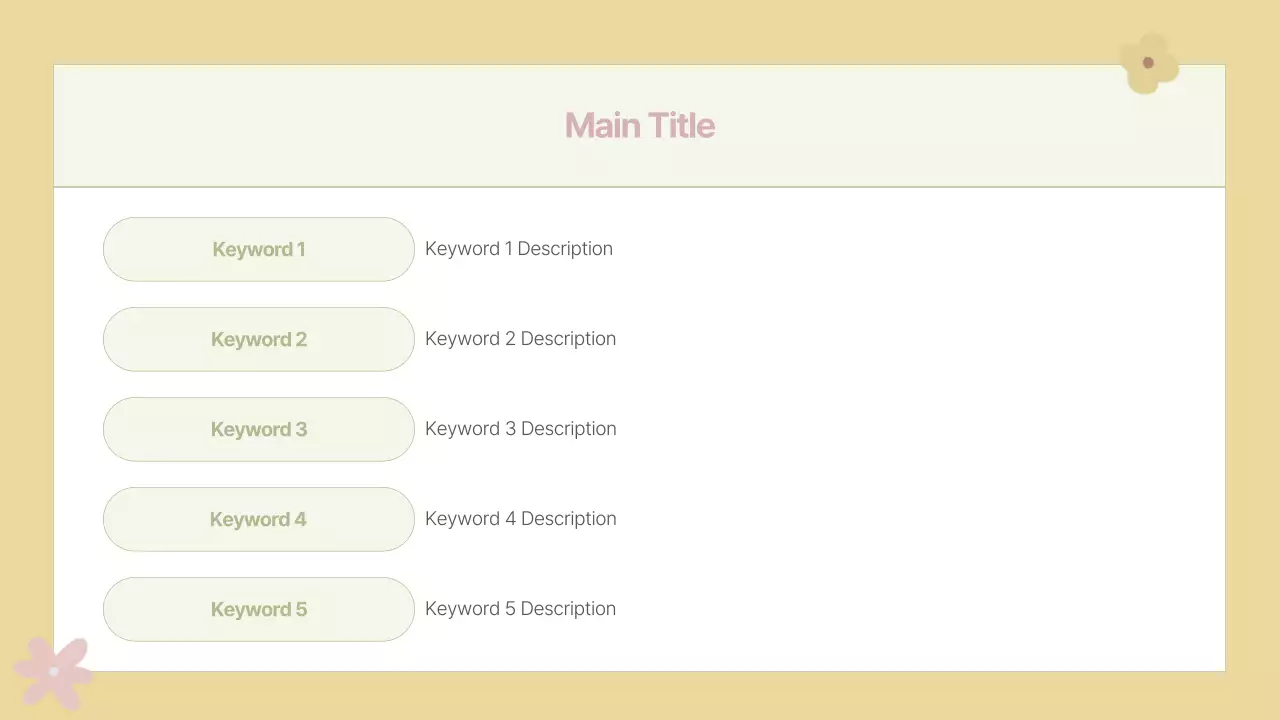The width and height of the screenshot is (1280, 720).
Task: Select the Main Title text
Action: (x=640, y=126)
